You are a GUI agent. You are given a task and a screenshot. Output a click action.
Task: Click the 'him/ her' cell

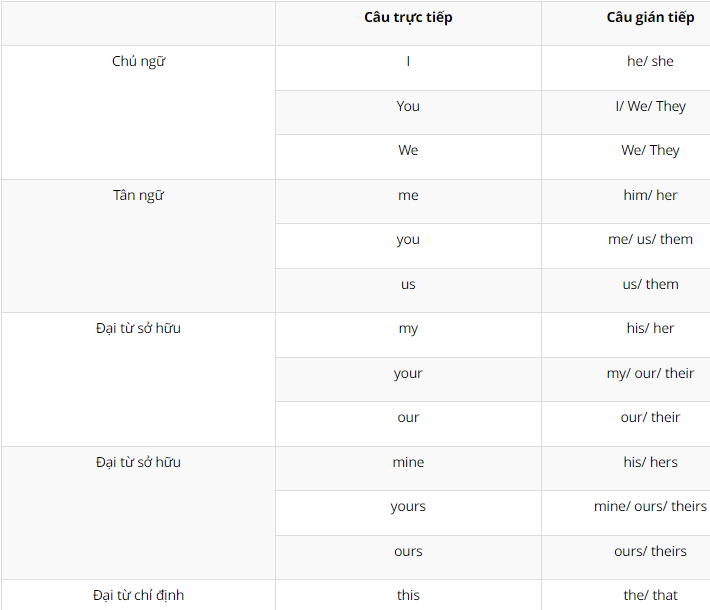[x=650, y=195]
